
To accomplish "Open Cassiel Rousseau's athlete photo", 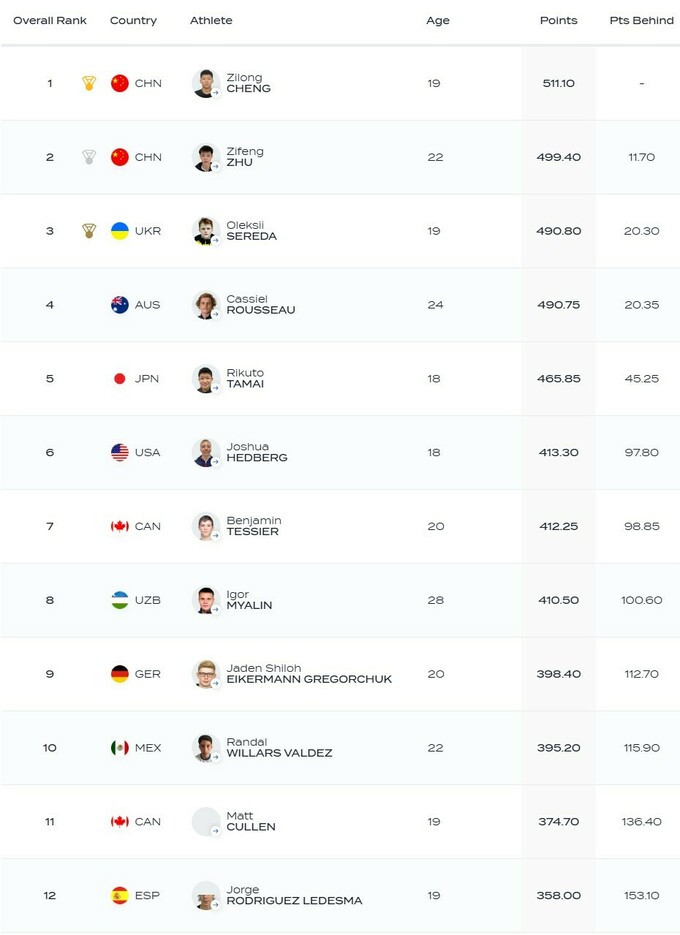I will click(206, 305).
